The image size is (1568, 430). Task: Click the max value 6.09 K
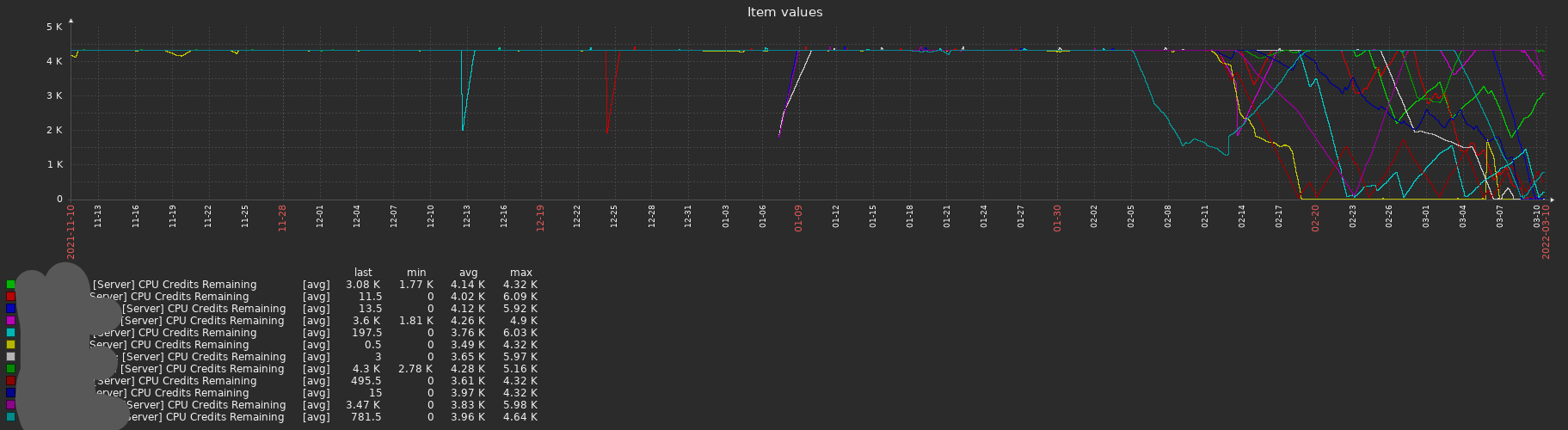[520, 297]
